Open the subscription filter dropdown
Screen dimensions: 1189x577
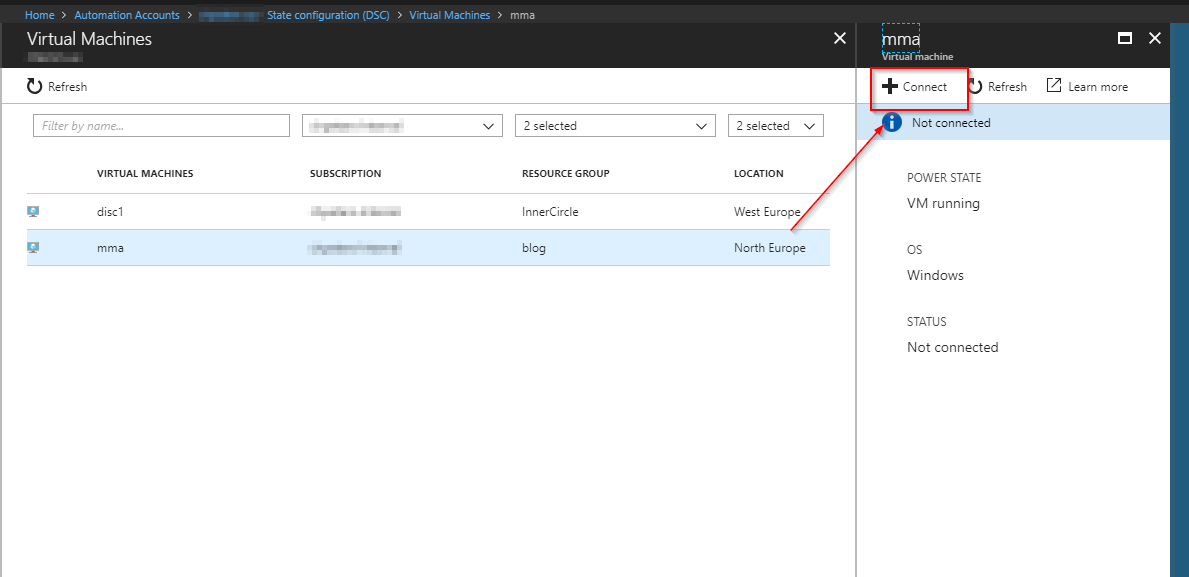tap(402, 126)
